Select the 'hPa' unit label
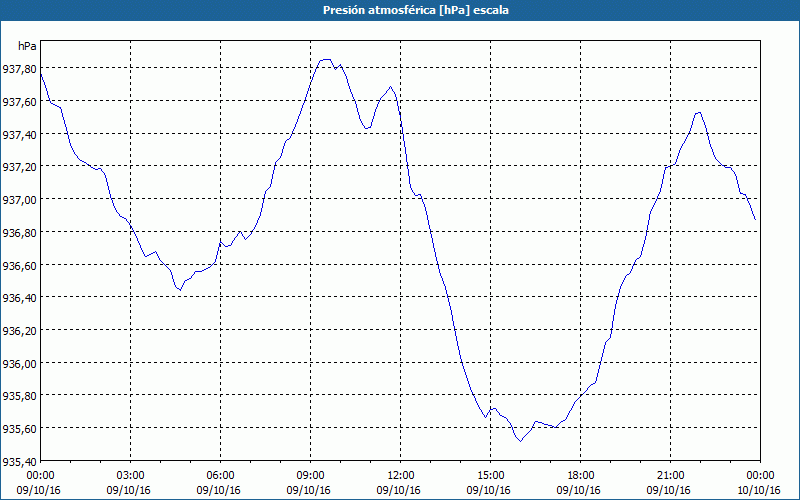The width and height of the screenshot is (800, 500). (x=28, y=46)
